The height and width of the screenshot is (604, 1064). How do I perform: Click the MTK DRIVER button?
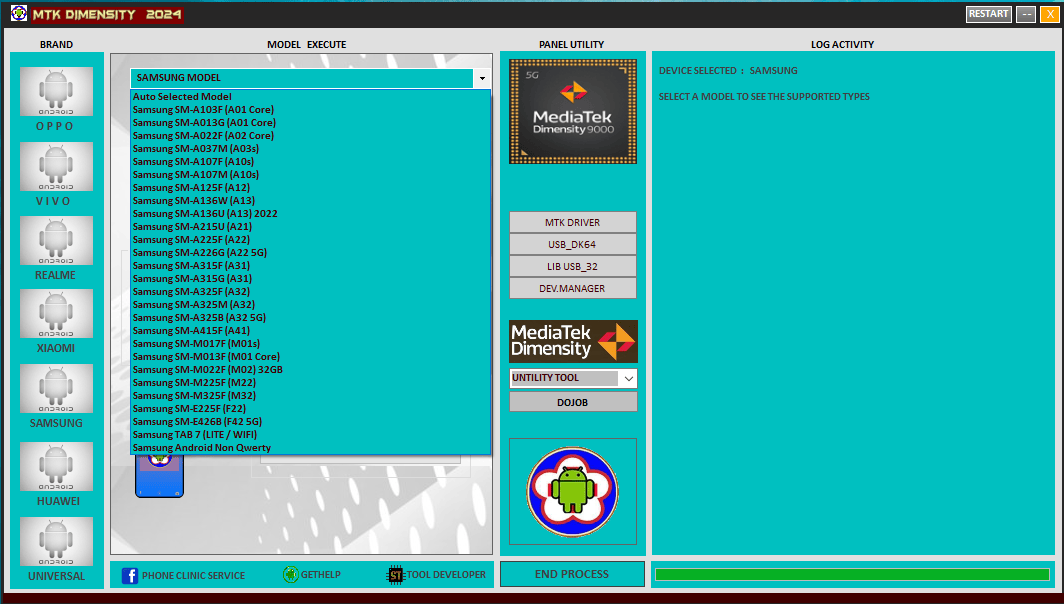point(573,223)
